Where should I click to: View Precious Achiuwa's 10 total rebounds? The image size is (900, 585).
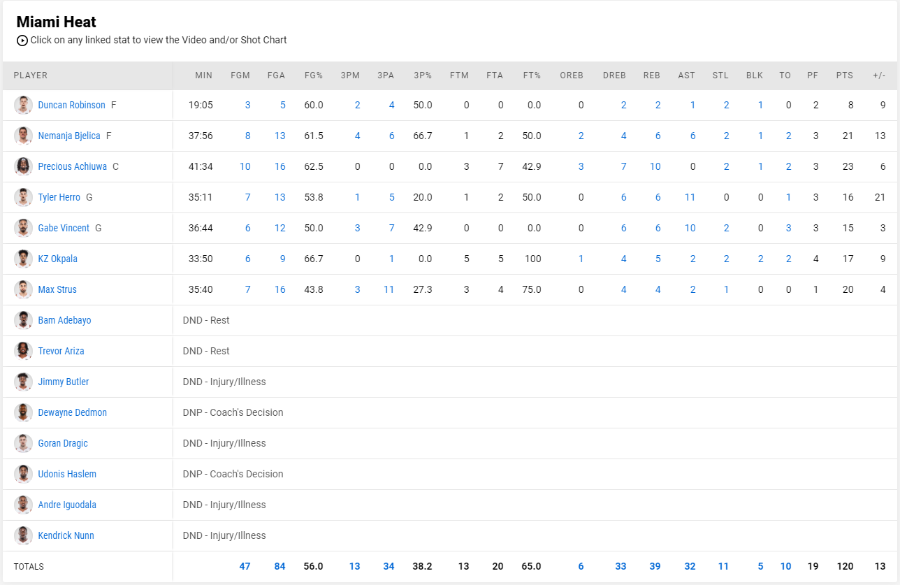tap(655, 166)
